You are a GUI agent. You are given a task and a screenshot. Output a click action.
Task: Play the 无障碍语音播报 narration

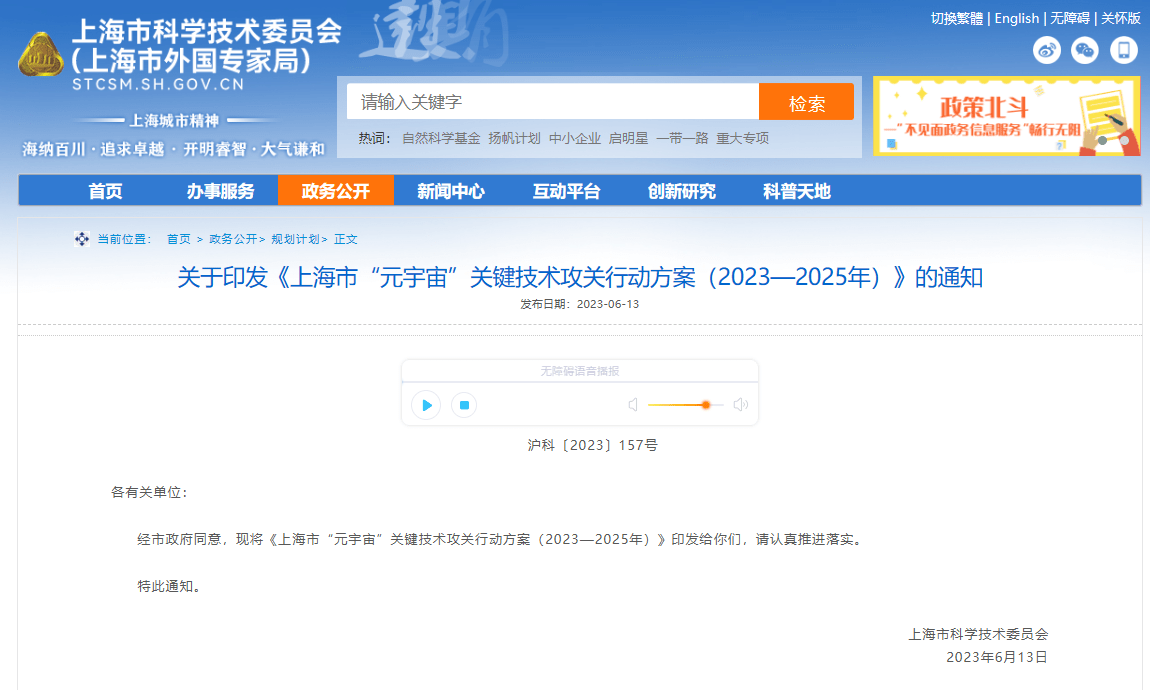click(x=425, y=405)
